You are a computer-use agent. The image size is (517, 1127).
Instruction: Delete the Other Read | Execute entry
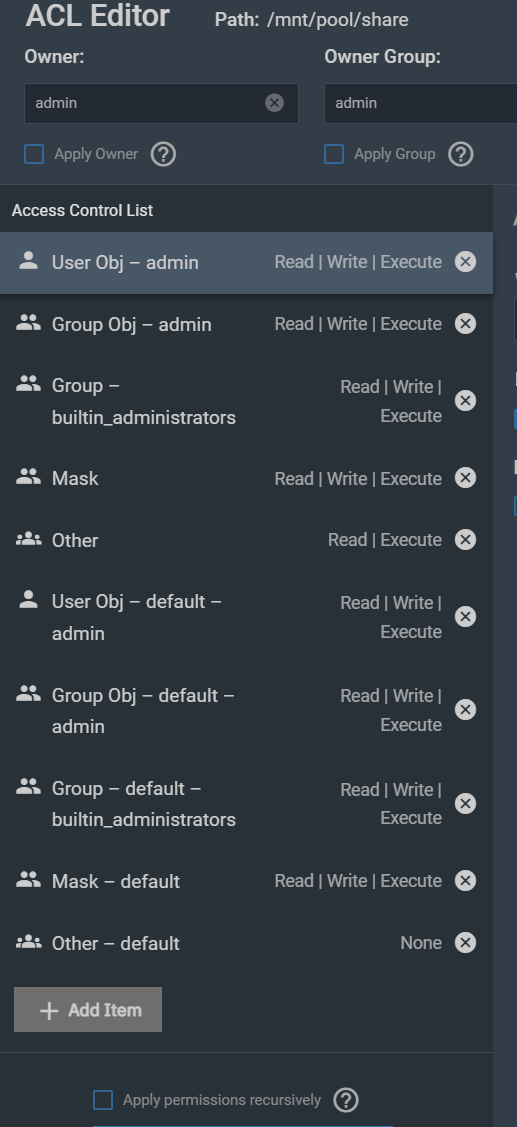point(465,540)
